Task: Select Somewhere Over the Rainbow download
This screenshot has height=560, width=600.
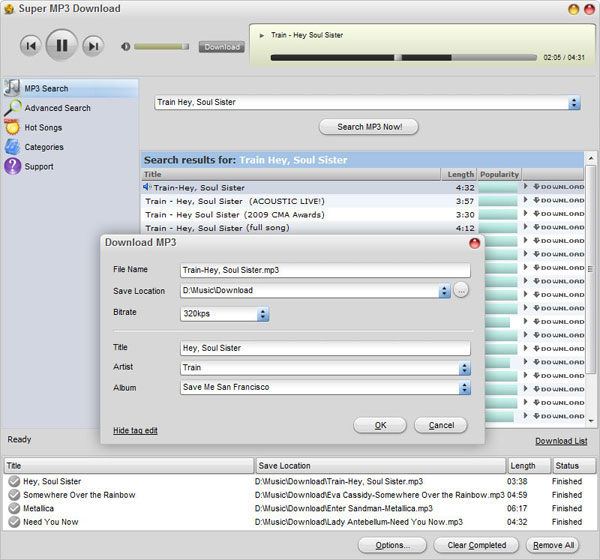Action: pos(299,495)
